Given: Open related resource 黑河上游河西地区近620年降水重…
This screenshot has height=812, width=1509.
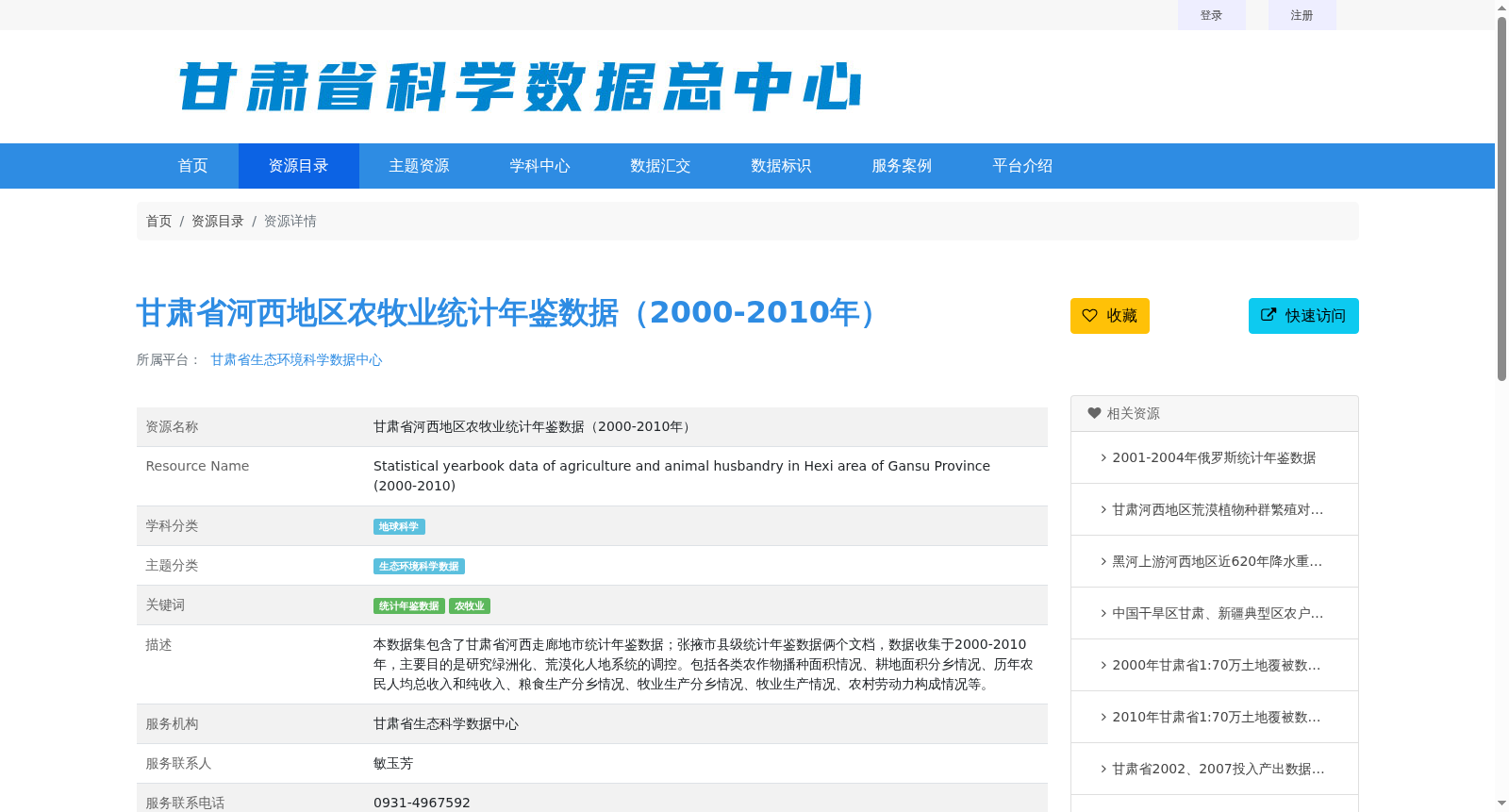Looking at the screenshot, I should (x=1218, y=561).
